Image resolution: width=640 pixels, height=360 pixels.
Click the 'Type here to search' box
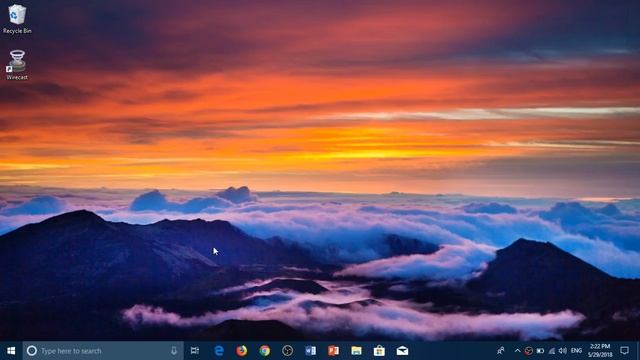point(103,351)
